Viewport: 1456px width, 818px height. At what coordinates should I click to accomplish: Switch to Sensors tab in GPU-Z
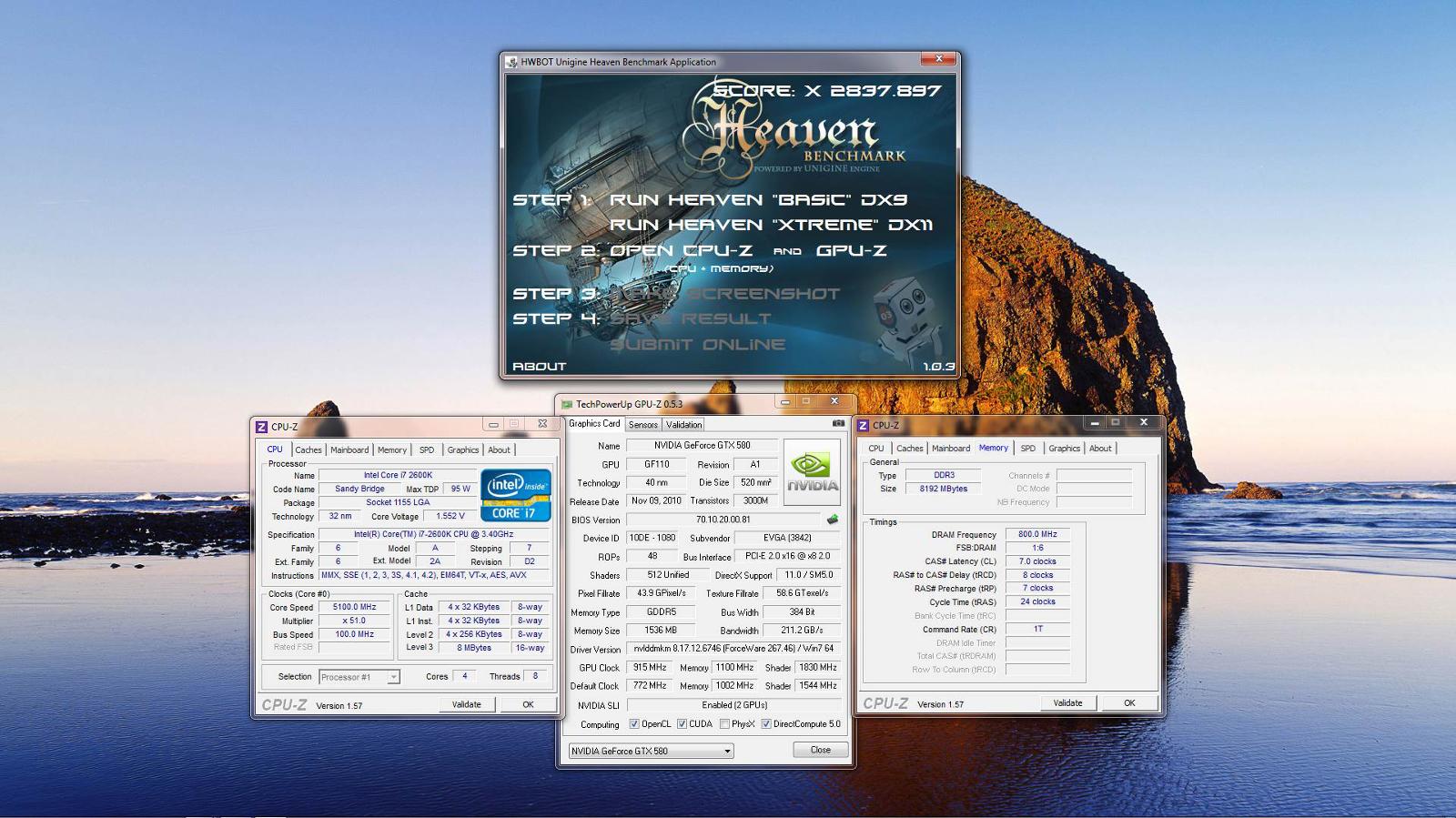tap(642, 425)
